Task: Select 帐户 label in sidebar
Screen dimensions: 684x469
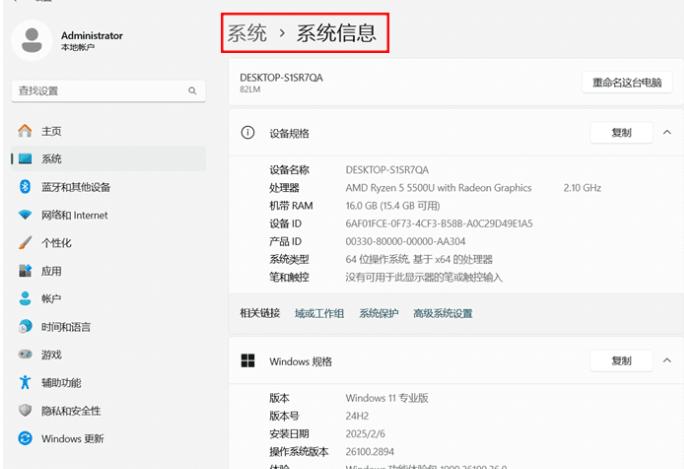Action: pos(51,299)
